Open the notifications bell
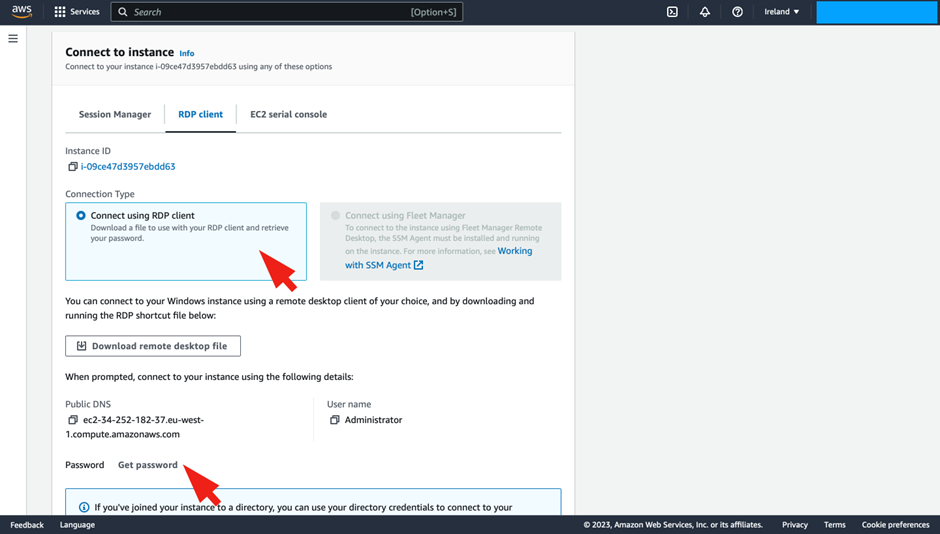Image resolution: width=940 pixels, height=534 pixels. tap(705, 12)
